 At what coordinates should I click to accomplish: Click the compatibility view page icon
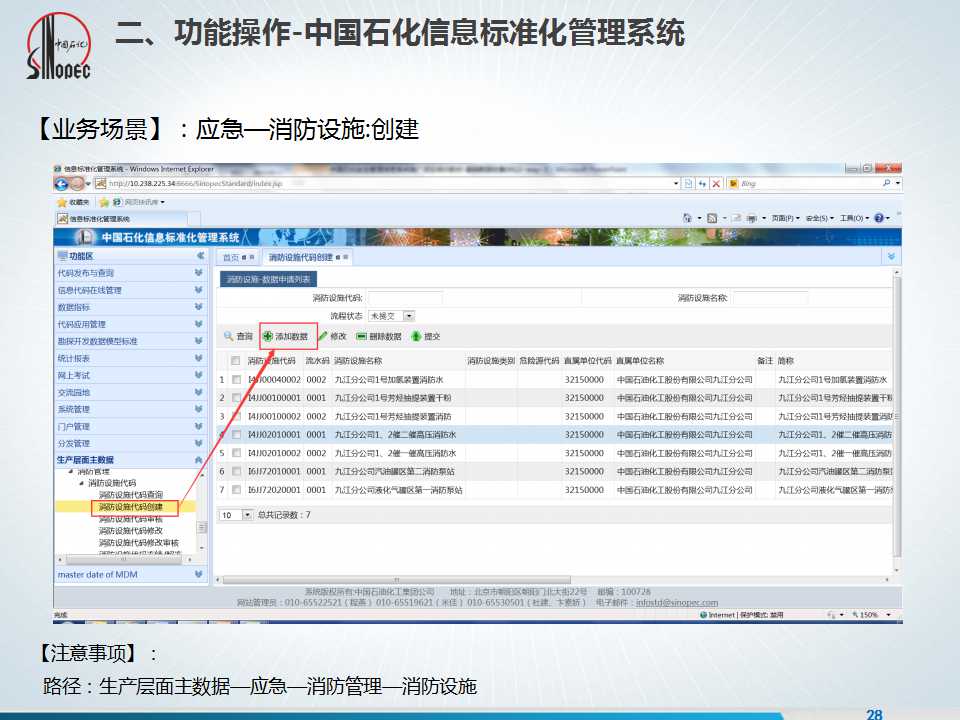689,184
